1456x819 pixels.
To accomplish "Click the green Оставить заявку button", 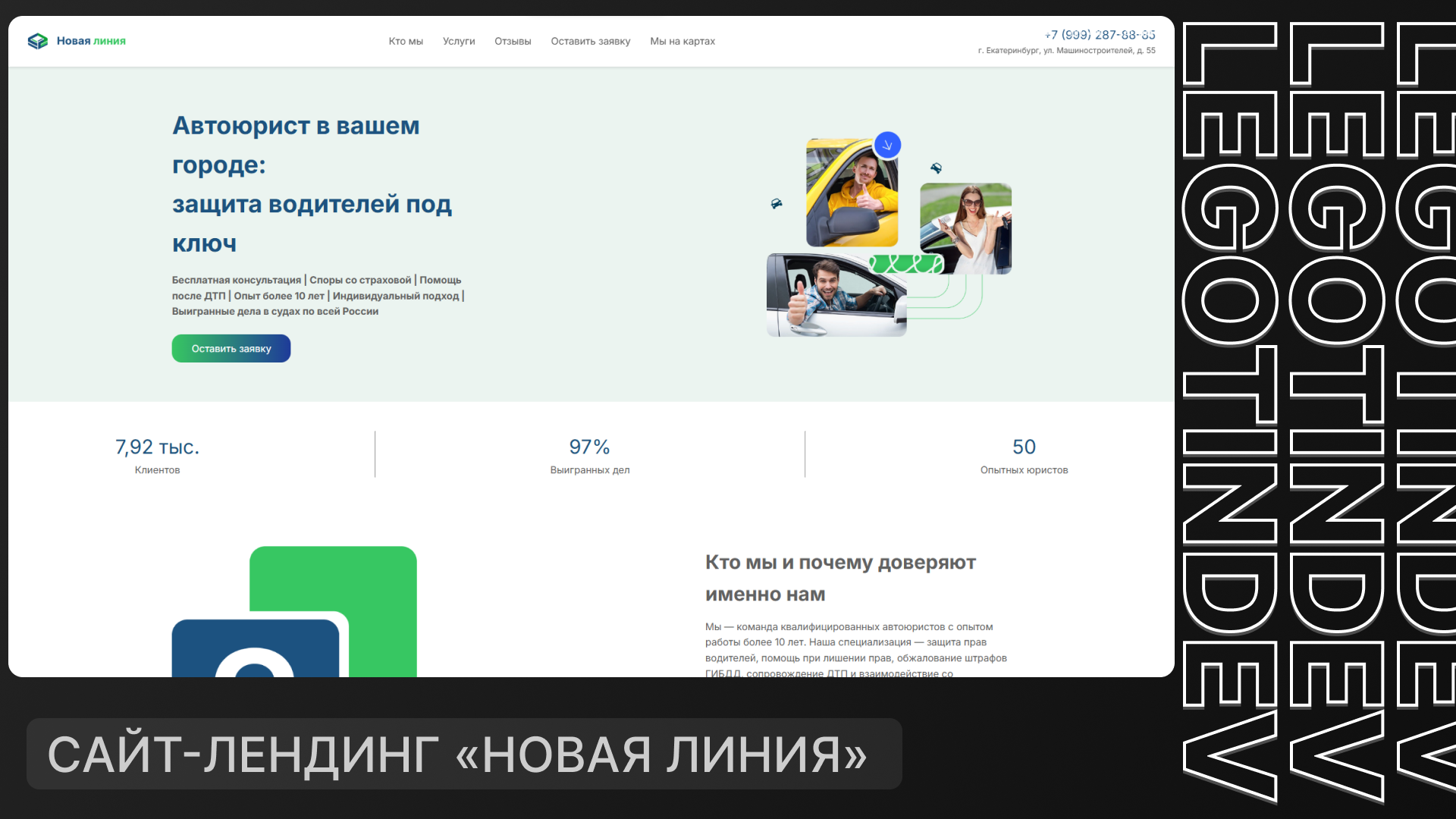I will point(231,349).
